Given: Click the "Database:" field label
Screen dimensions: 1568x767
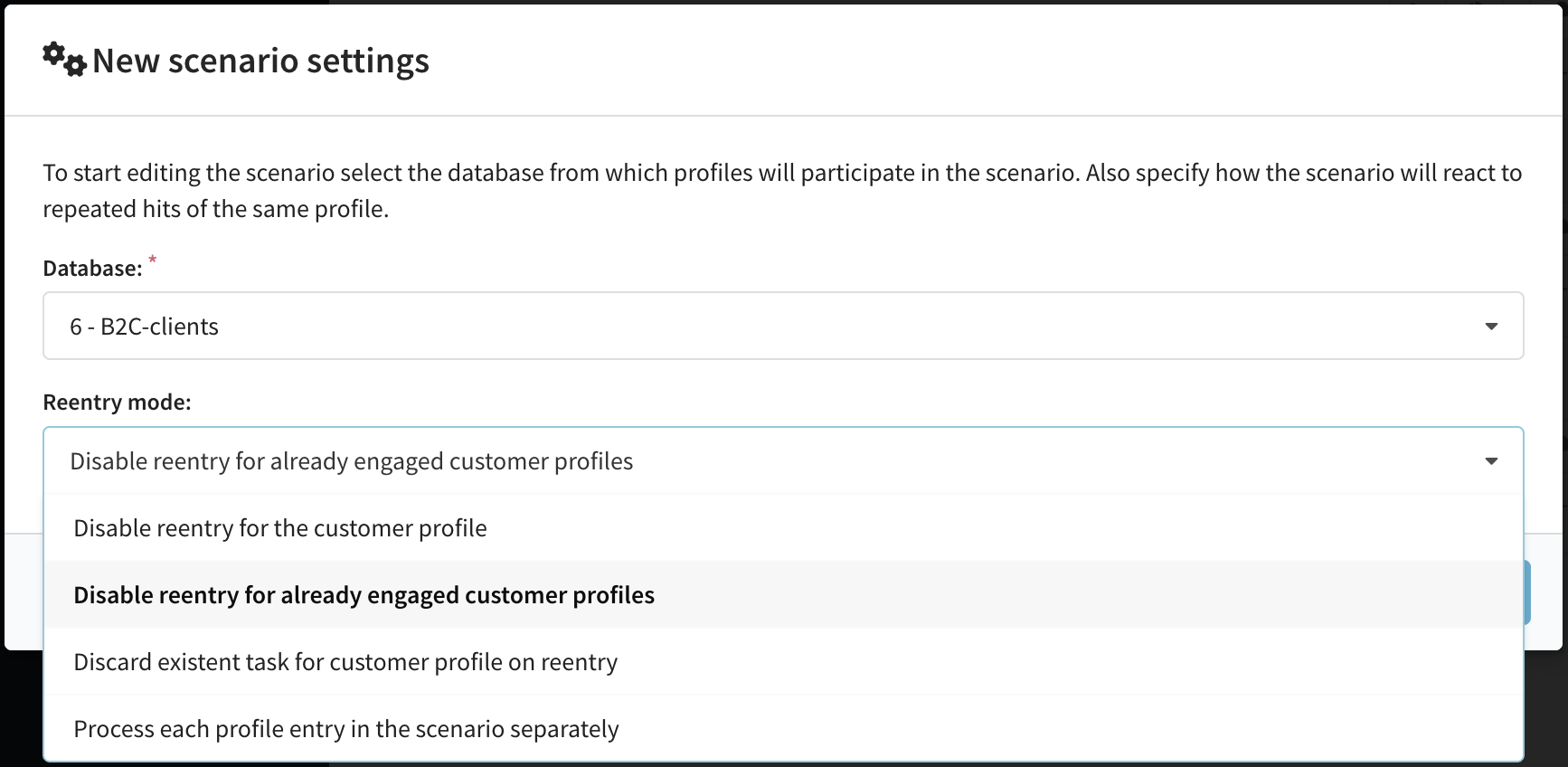Looking at the screenshot, I should [92, 269].
